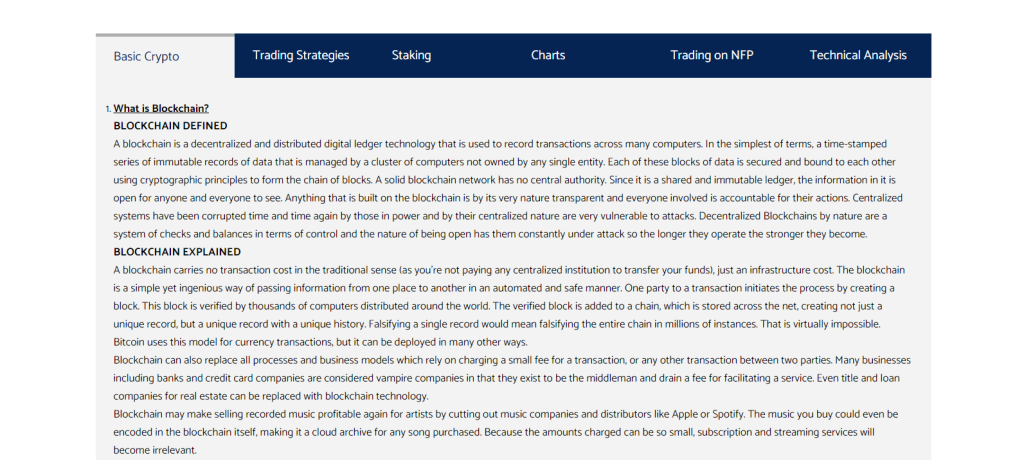Select the Charts tab

pyautogui.click(x=548, y=56)
